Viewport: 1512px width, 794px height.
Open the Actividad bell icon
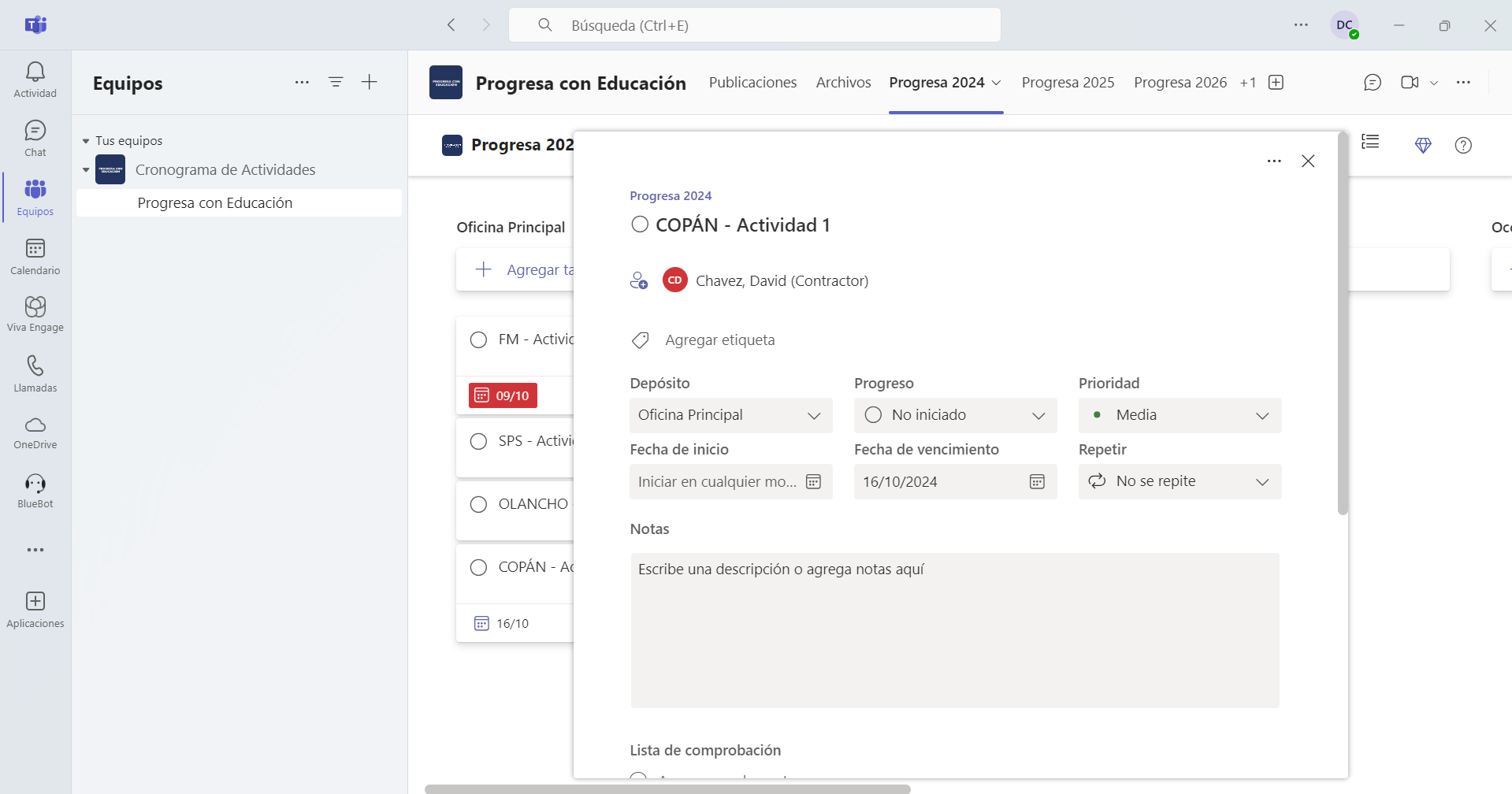[35, 80]
